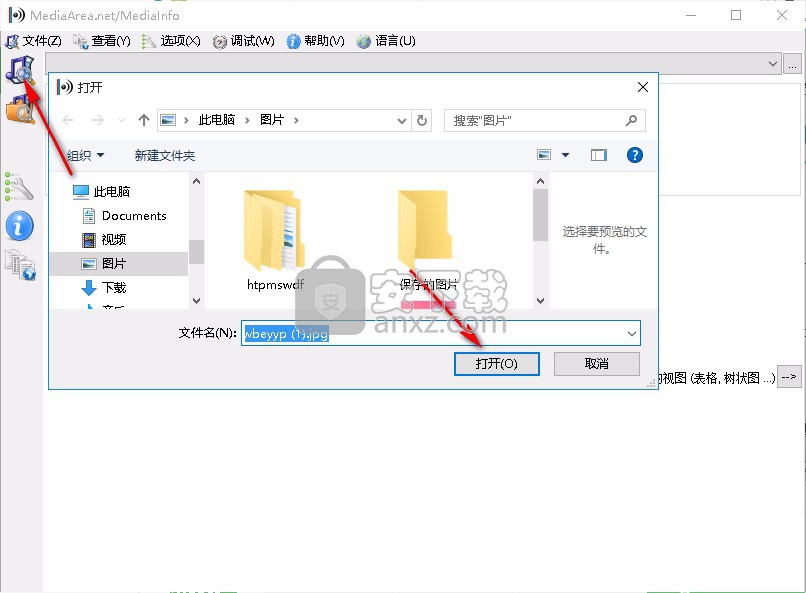Viewport: 806px width, 593px height.
Task: Click the open folder icon in left sidebar
Action: (19, 109)
